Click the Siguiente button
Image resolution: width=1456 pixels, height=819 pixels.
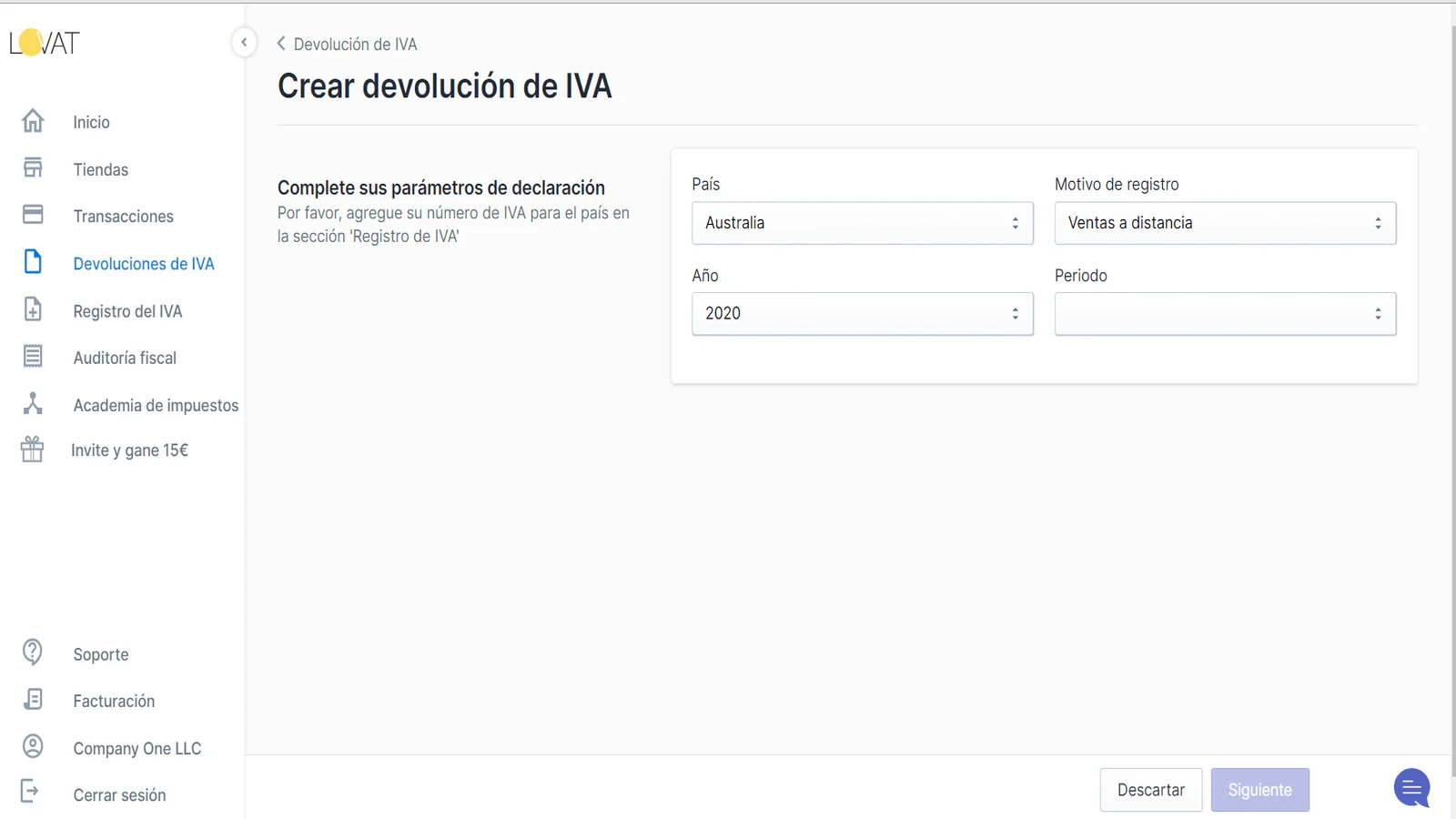(x=1259, y=790)
